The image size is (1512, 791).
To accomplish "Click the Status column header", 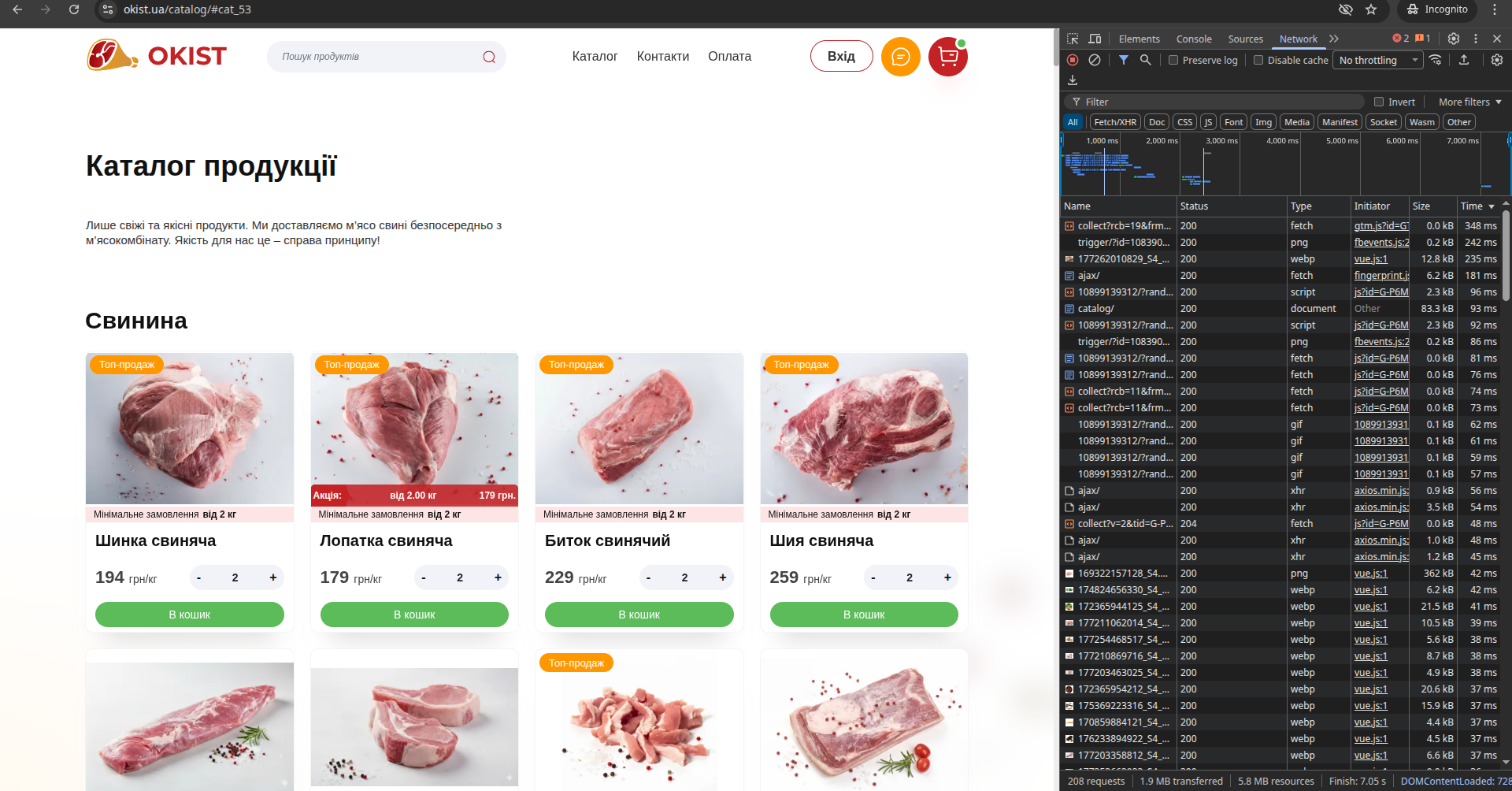I will click(1232, 206).
